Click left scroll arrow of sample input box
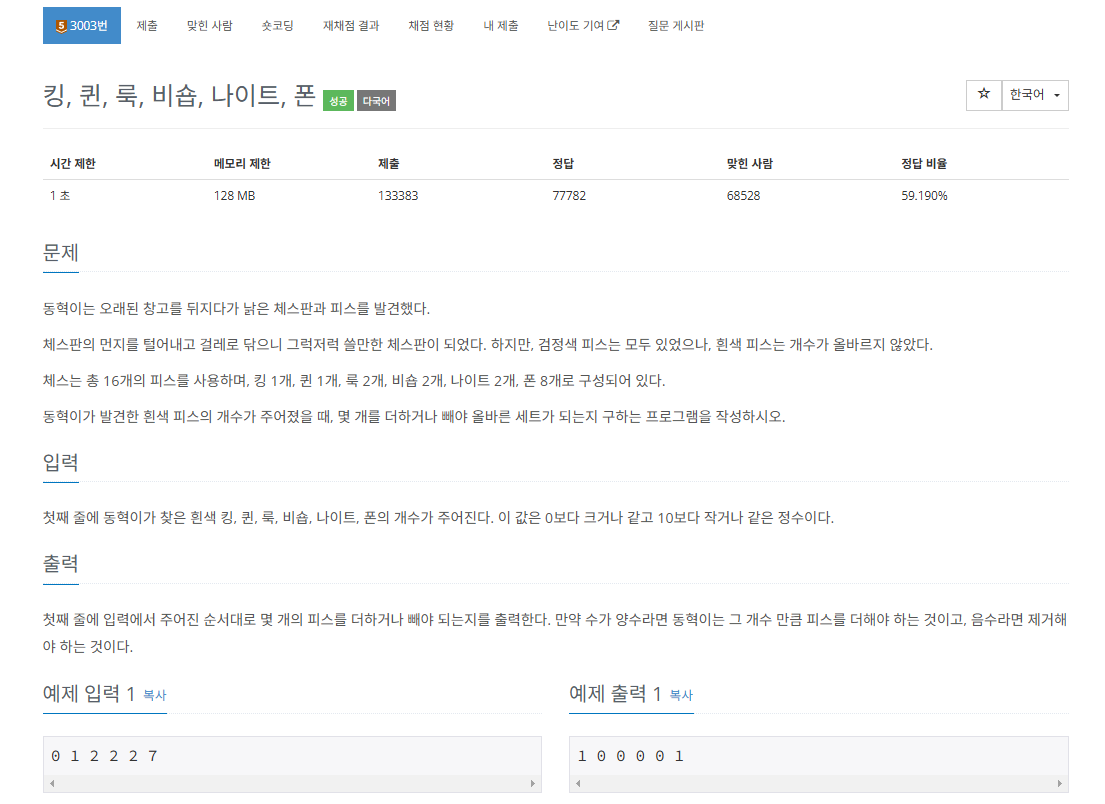This screenshot has height=804, width=1105. pos(52,783)
